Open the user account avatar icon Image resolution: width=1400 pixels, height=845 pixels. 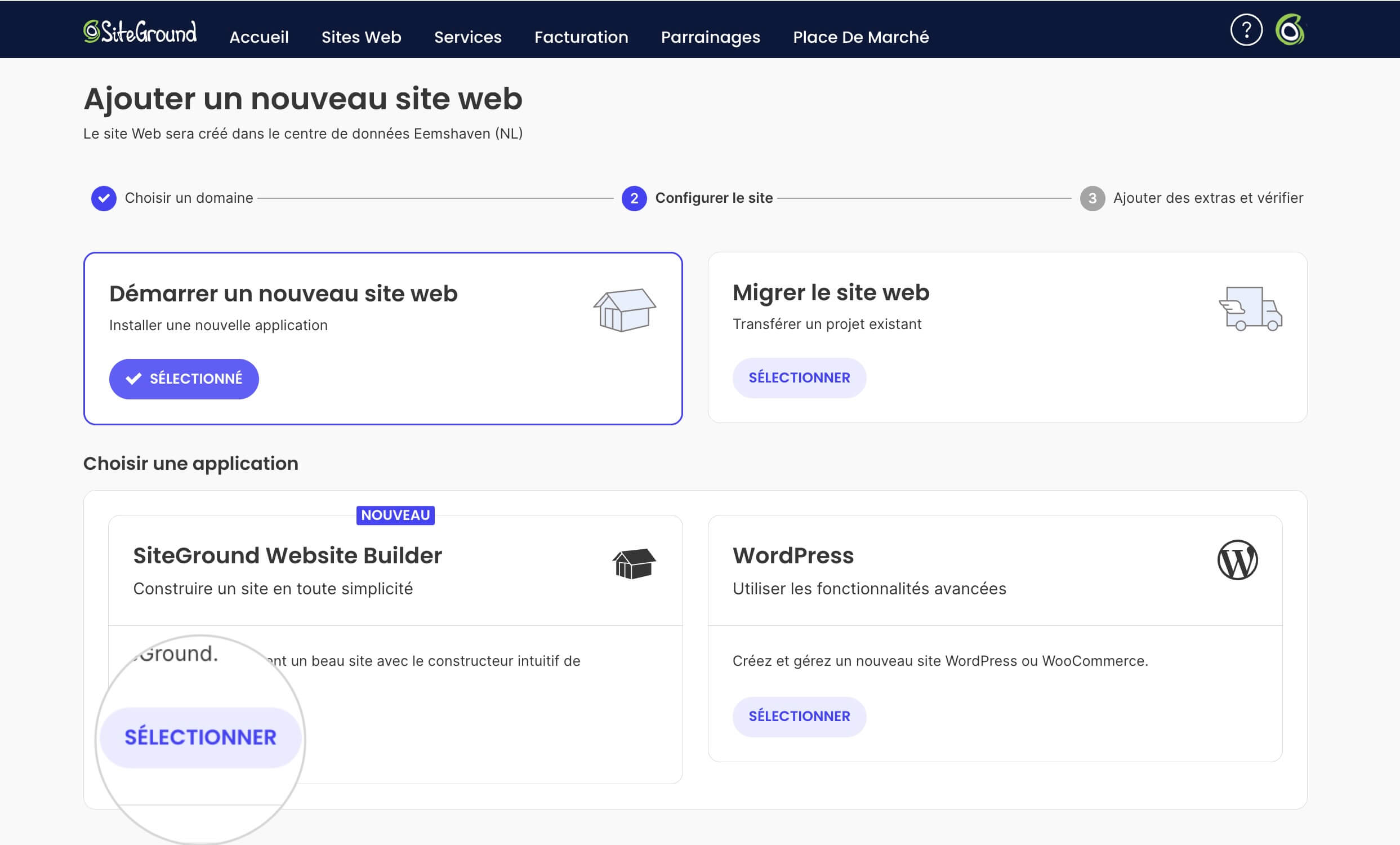(1290, 29)
